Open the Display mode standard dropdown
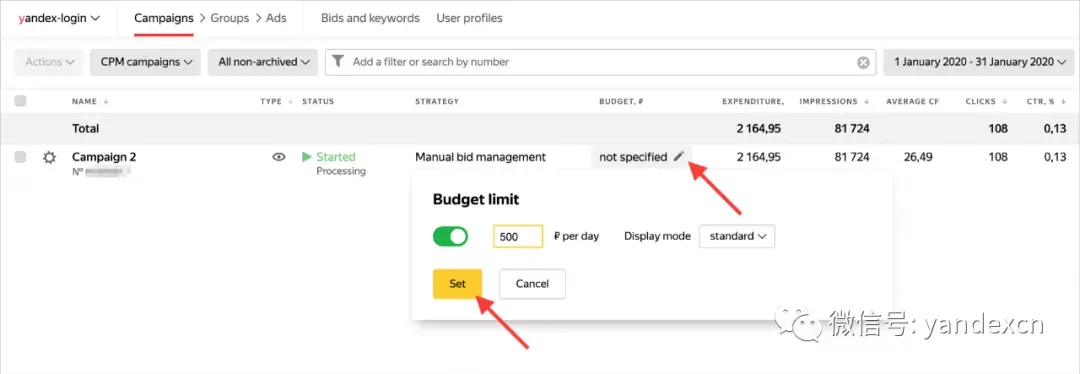 (x=737, y=236)
